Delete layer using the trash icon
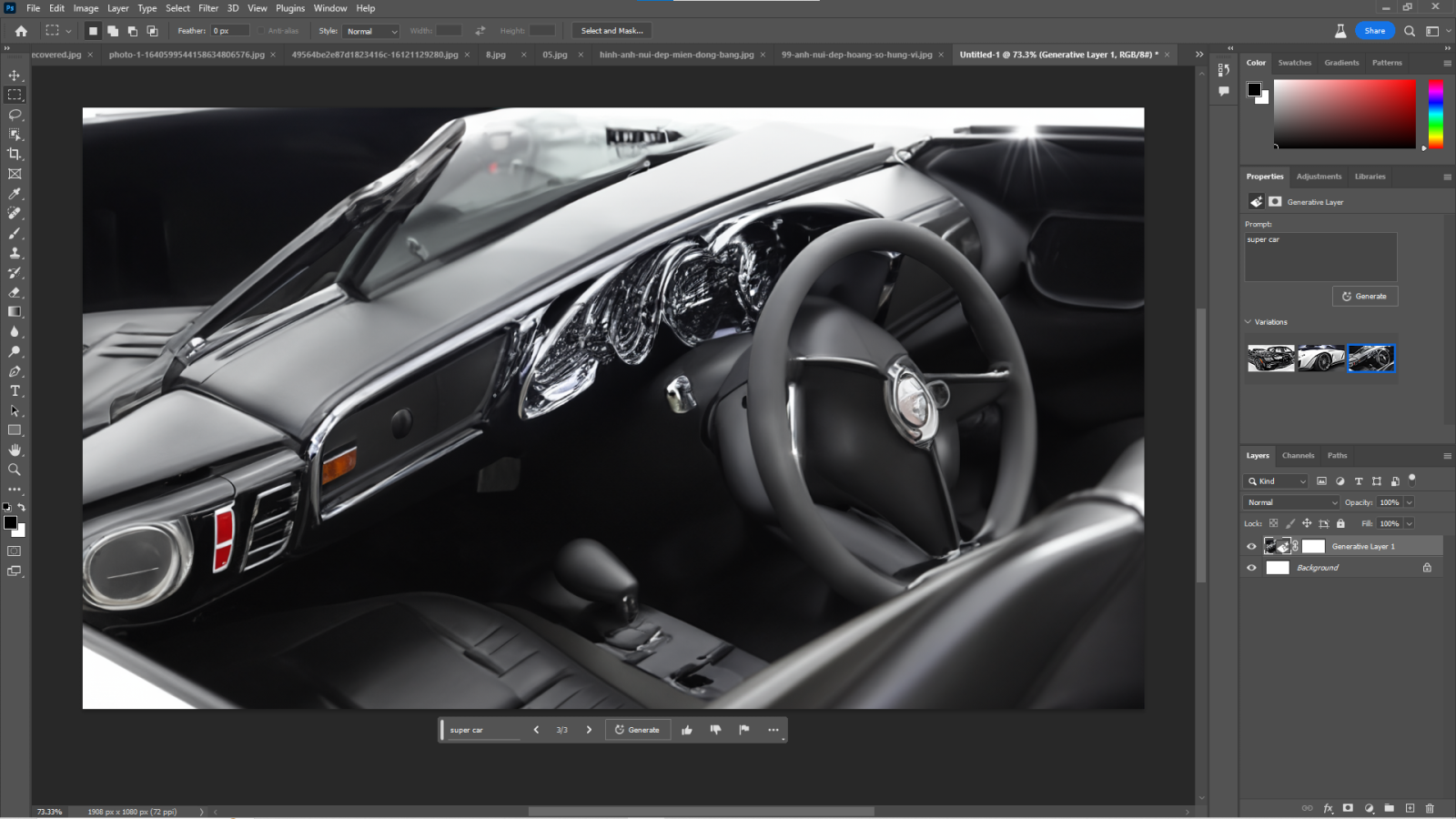The height and width of the screenshot is (819, 1456). [1430, 808]
